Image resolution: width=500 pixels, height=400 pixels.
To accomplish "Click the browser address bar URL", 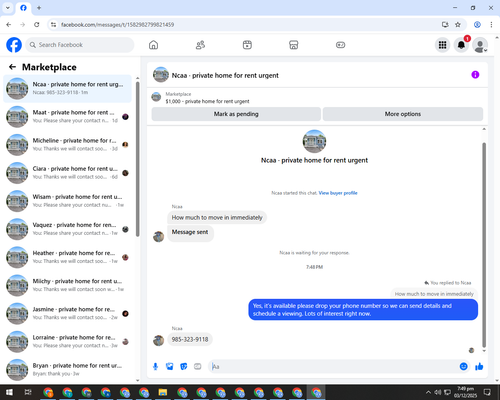I will pyautogui.click(x=117, y=25).
